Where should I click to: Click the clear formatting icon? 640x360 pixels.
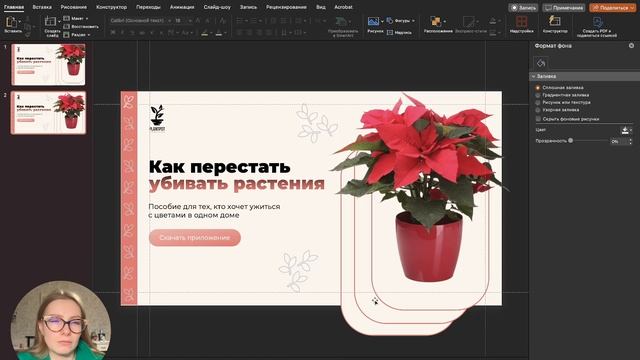(x=222, y=20)
